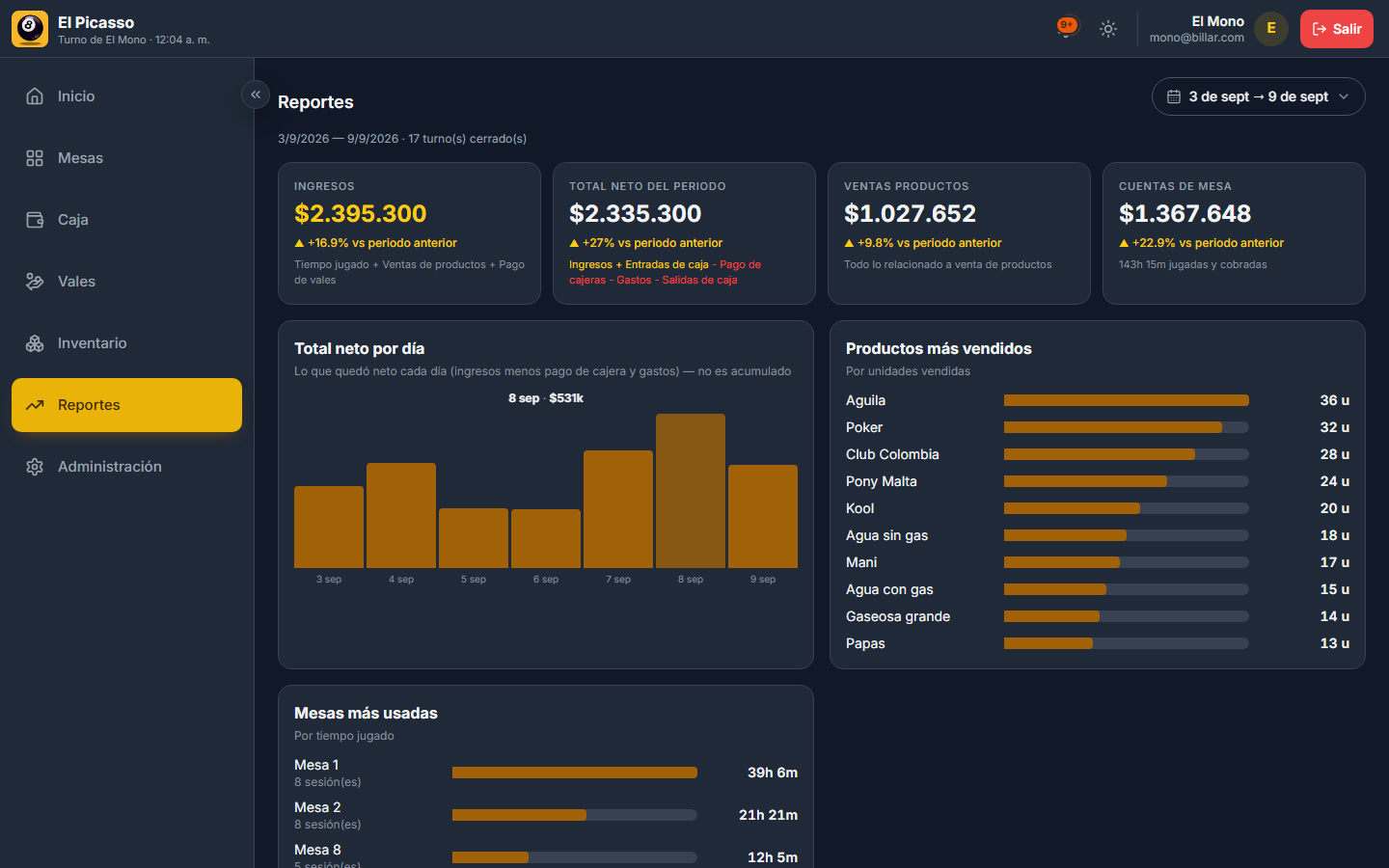1389x868 pixels.
Task: Click the Mesa 1 usage row
Action: click(x=546, y=773)
